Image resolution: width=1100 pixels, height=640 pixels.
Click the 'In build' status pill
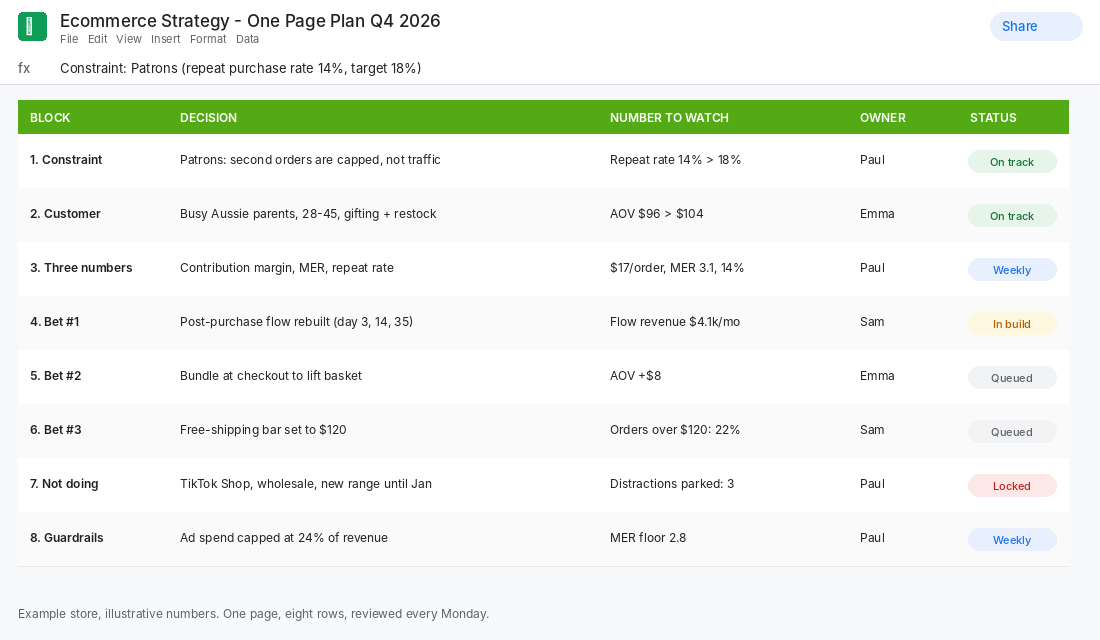click(x=1012, y=324)
